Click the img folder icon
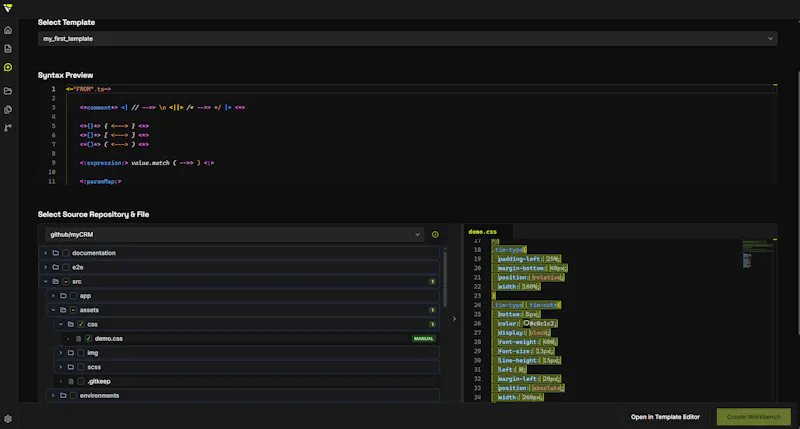The height and width of the screenshot is (429, 800). tap(71, 353)
